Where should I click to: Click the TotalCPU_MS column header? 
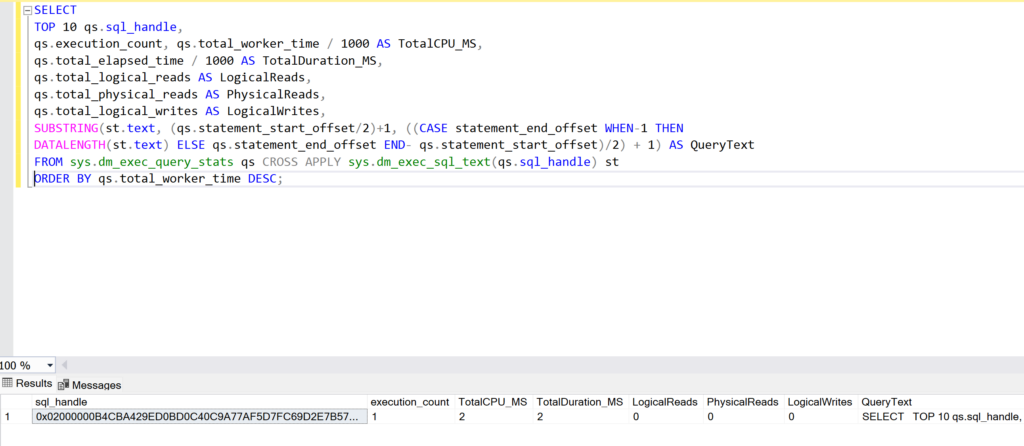click(x=492, y=401)
